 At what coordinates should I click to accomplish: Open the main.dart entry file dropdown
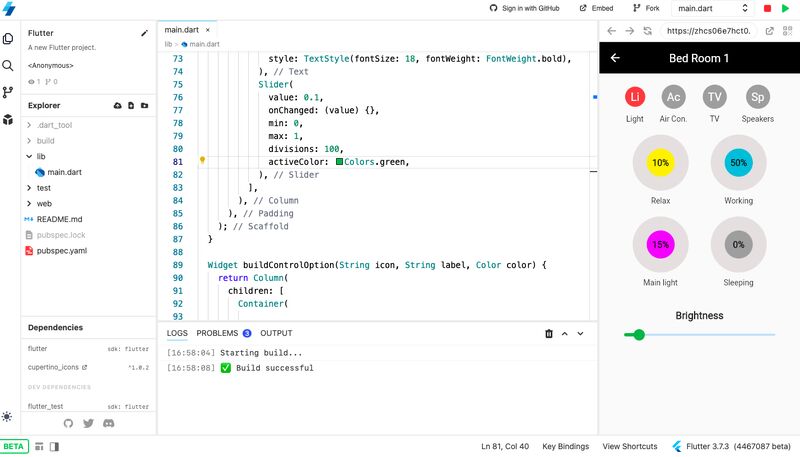pos(713,8)
